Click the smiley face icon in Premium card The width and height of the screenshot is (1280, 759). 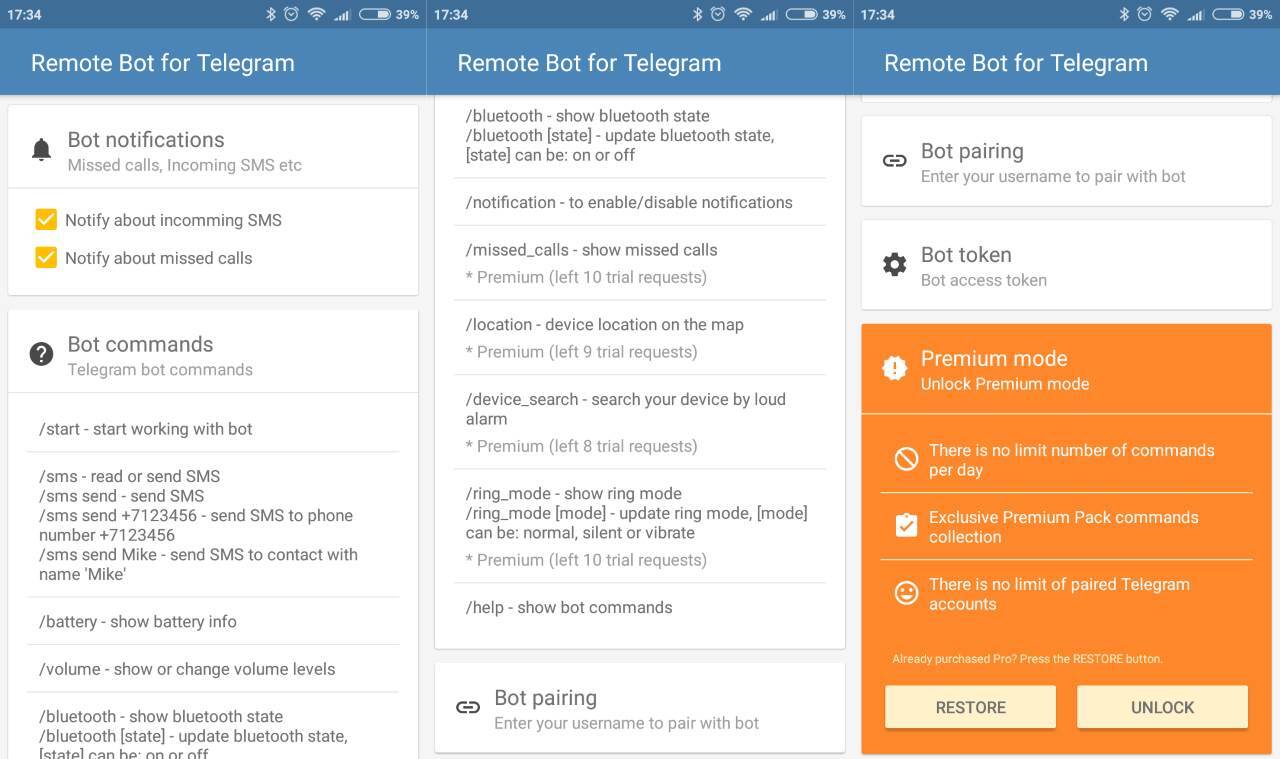tap(906, 593)
